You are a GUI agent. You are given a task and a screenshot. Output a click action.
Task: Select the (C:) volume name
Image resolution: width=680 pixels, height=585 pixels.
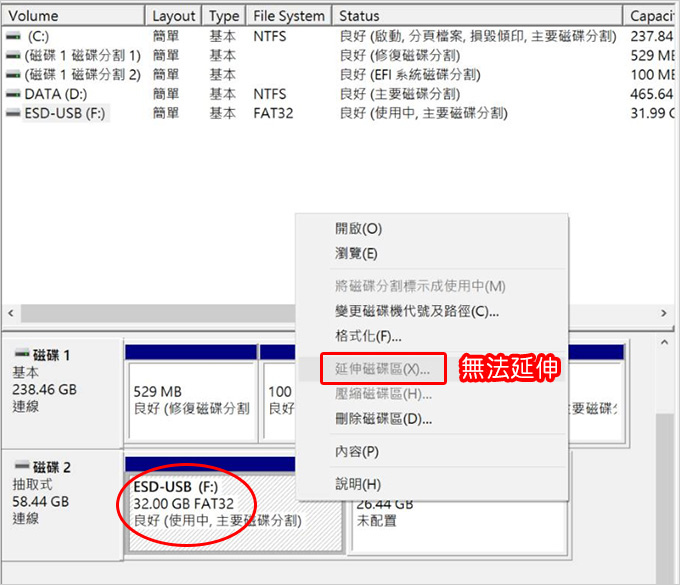(x=38, y=36)
